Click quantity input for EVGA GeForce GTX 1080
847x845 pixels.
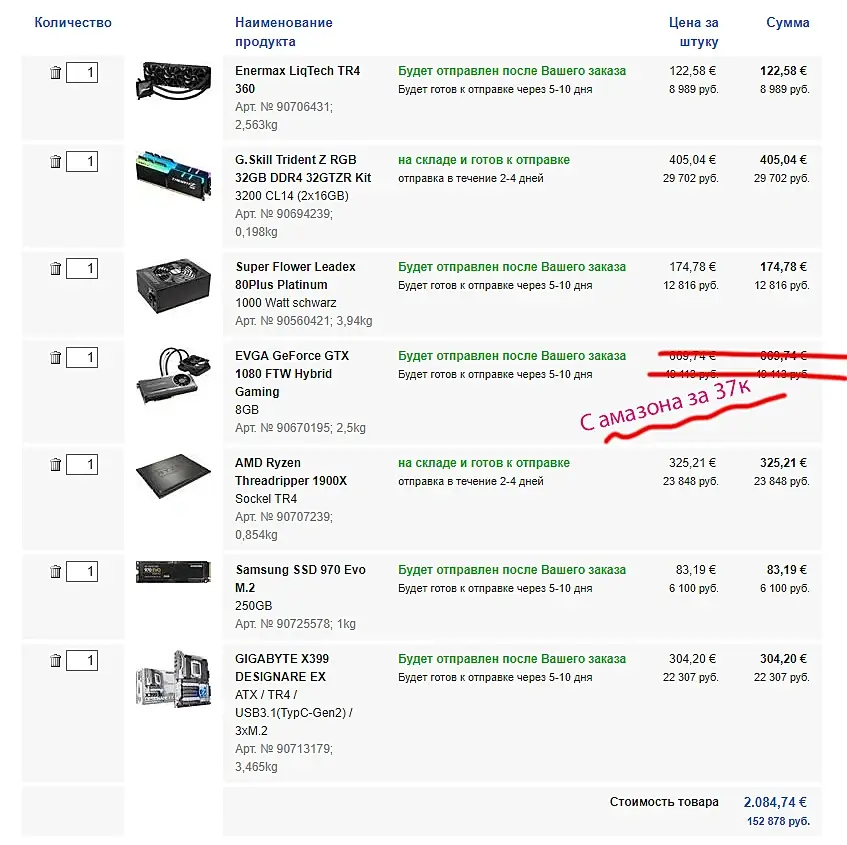(x=82, y=358)
